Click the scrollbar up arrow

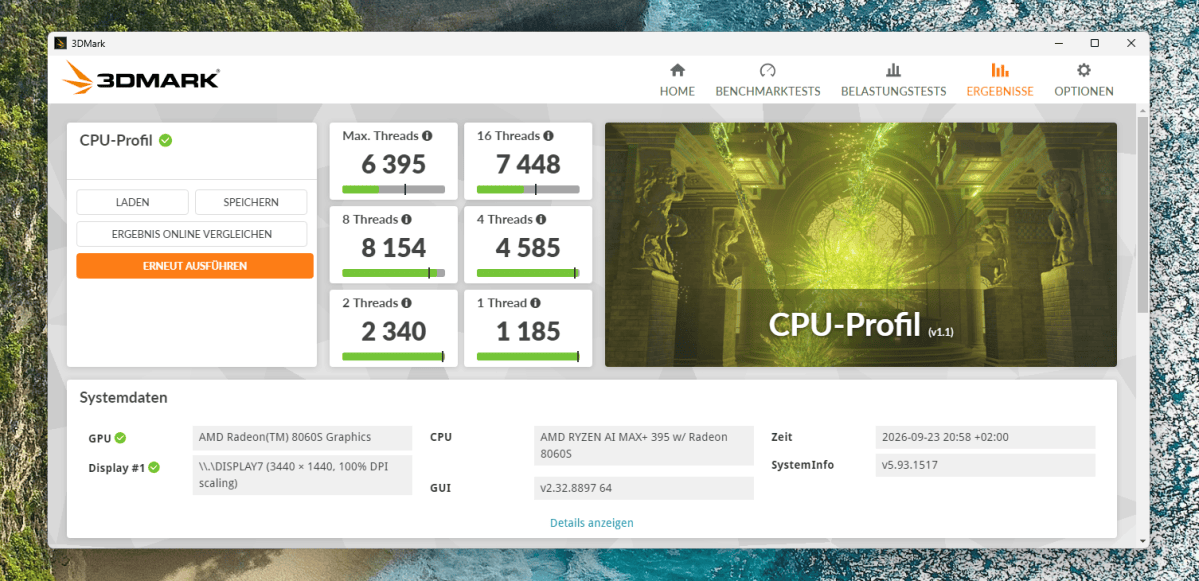1142,110
